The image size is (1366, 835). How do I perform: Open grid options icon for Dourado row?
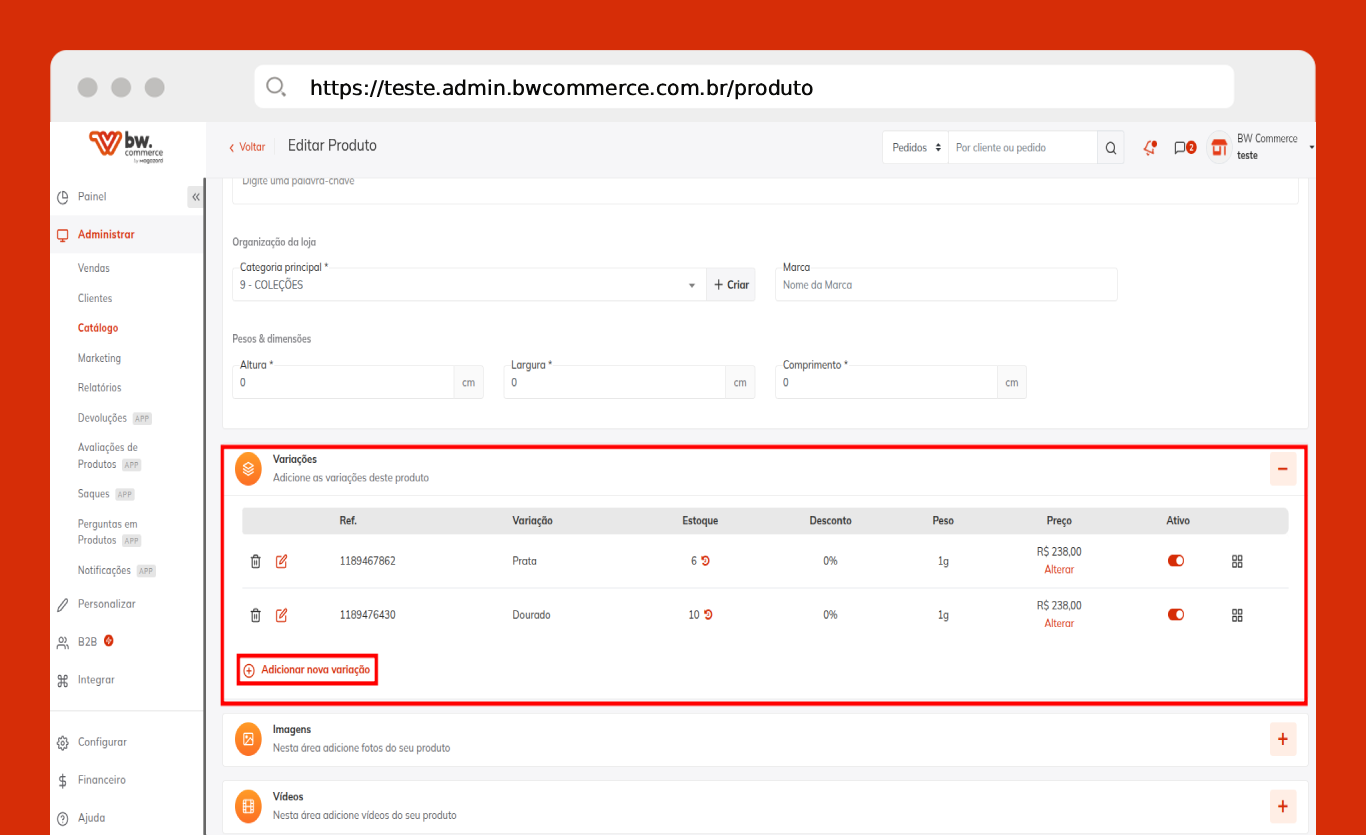(1237, 615)
